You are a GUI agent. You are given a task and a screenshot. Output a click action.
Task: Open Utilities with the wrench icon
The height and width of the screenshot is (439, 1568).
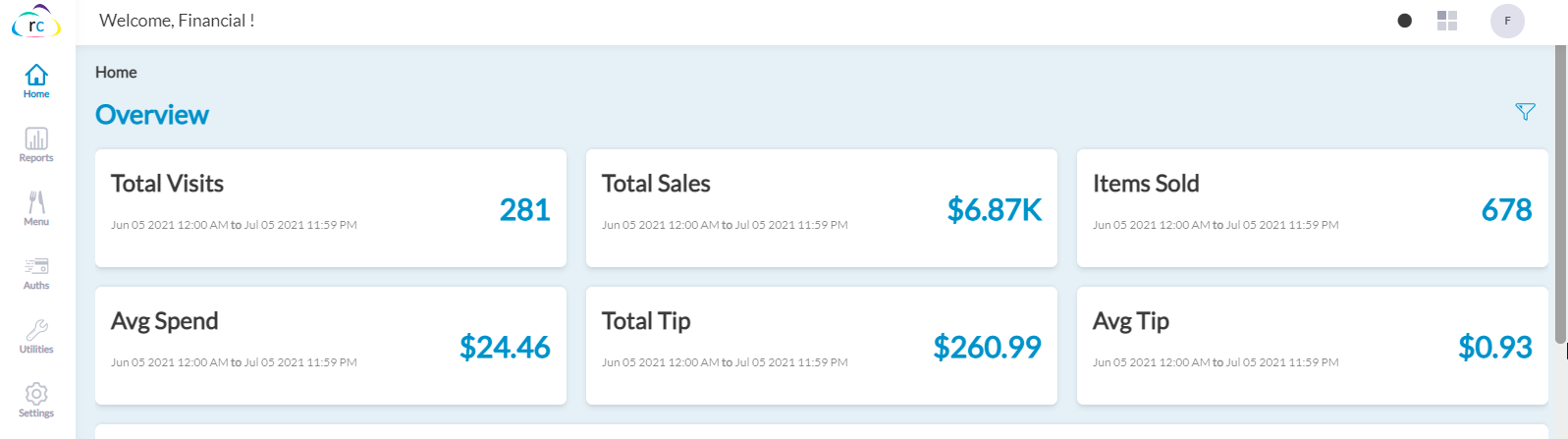[36, 336]
